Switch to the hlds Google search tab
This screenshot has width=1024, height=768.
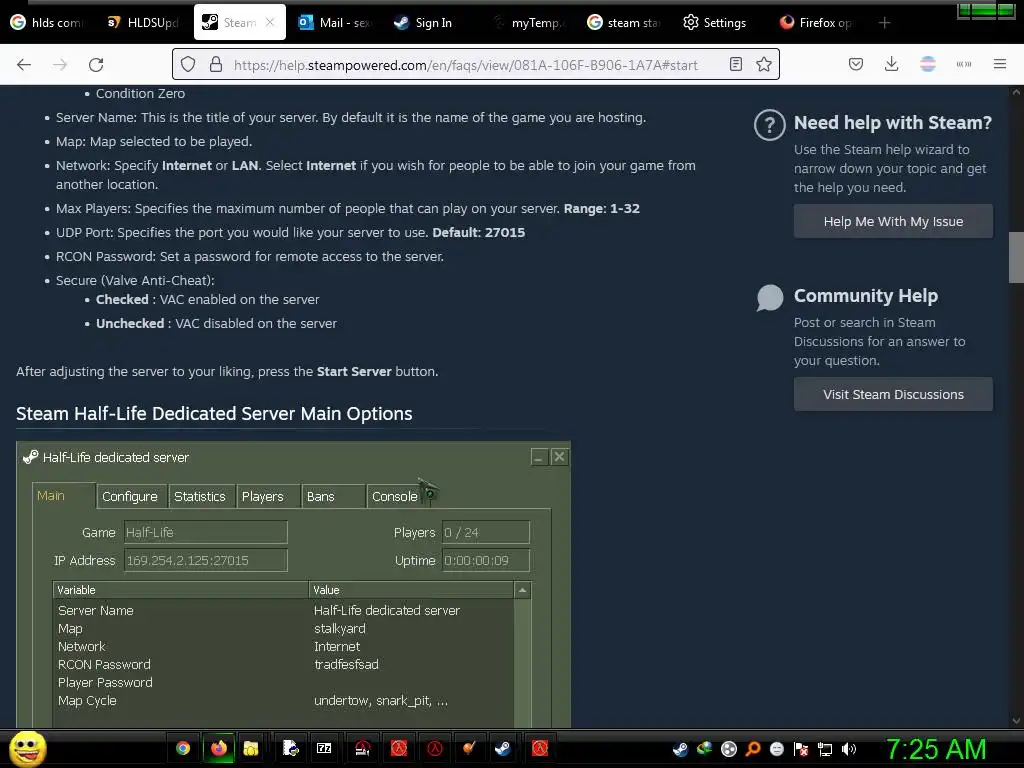coord(47,22)
